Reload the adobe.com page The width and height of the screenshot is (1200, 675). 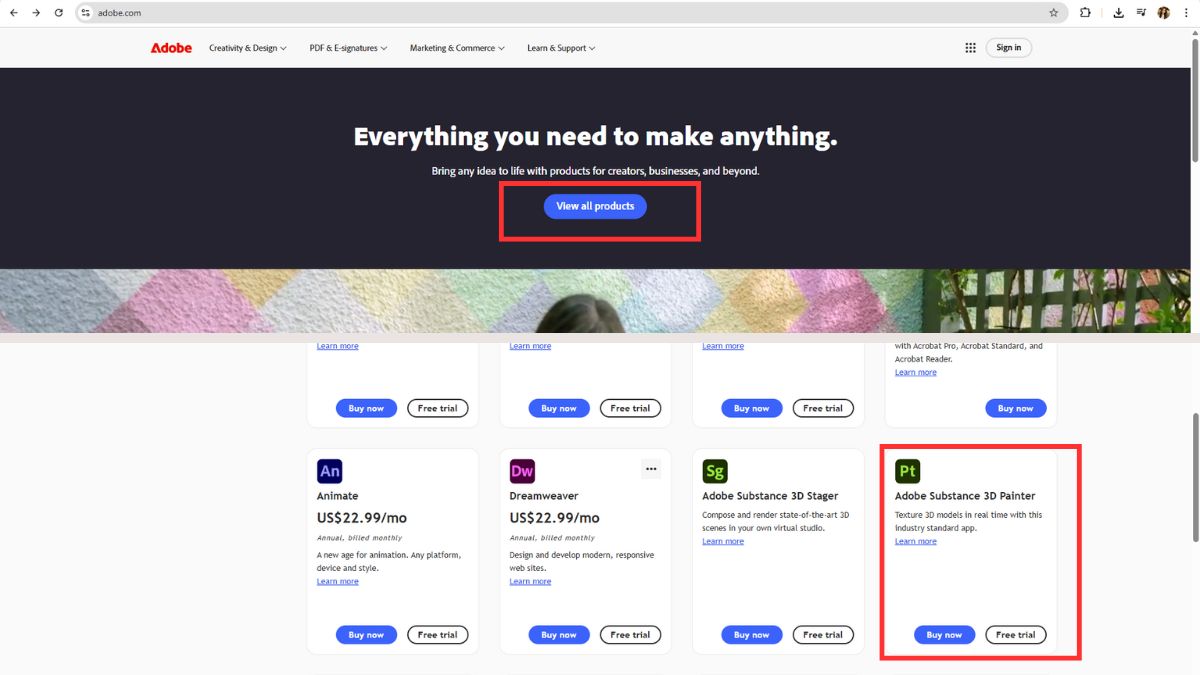click(59, 13)
